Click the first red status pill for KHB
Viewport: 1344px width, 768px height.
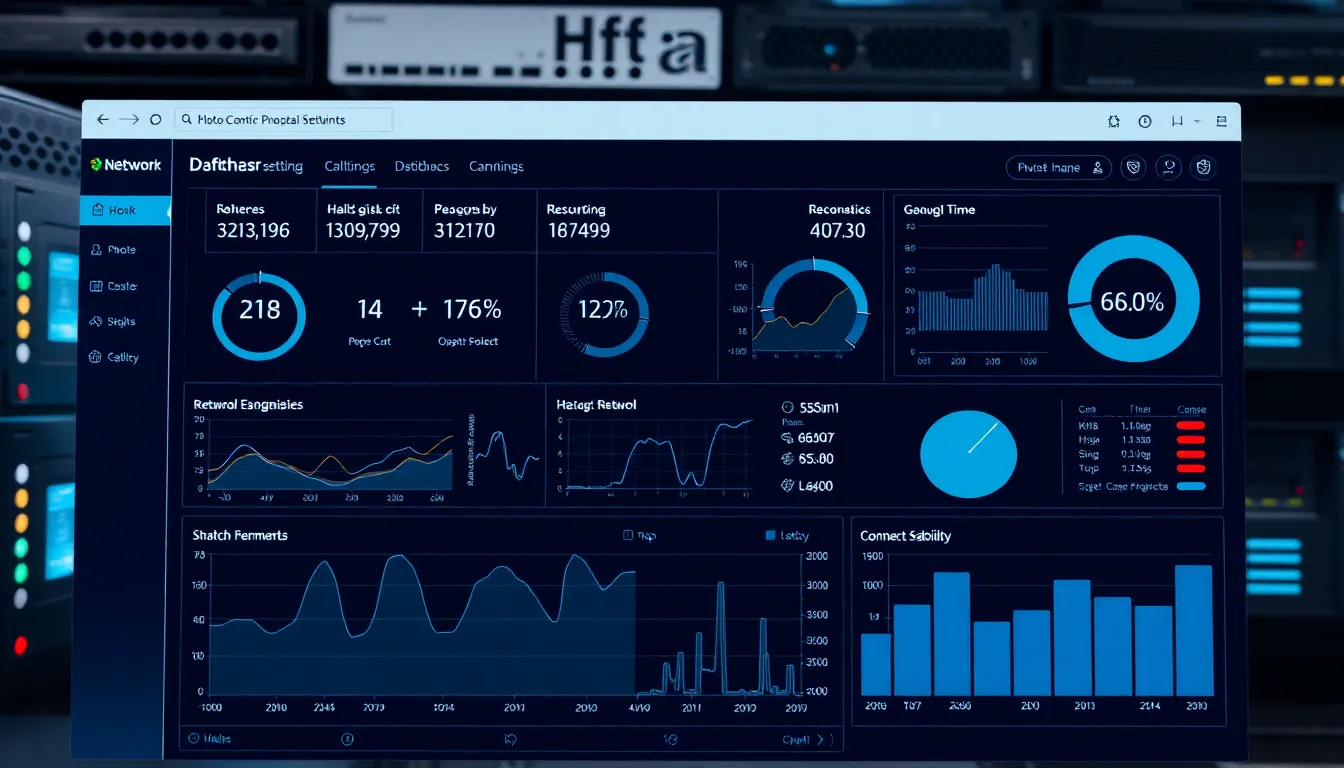pyautogui.click(x=1190, y=425)
